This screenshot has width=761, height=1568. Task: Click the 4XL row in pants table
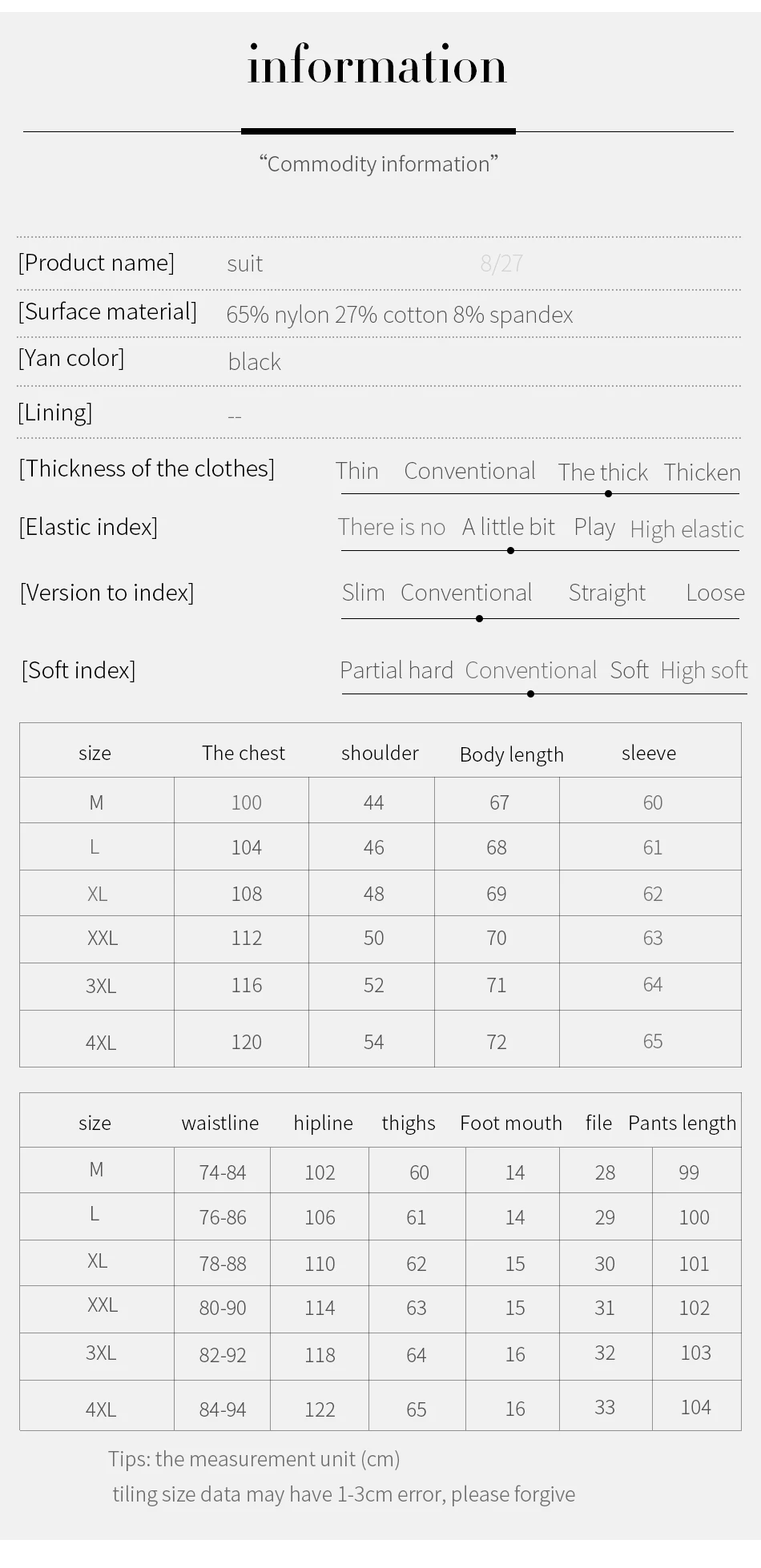click(380, 1407)
